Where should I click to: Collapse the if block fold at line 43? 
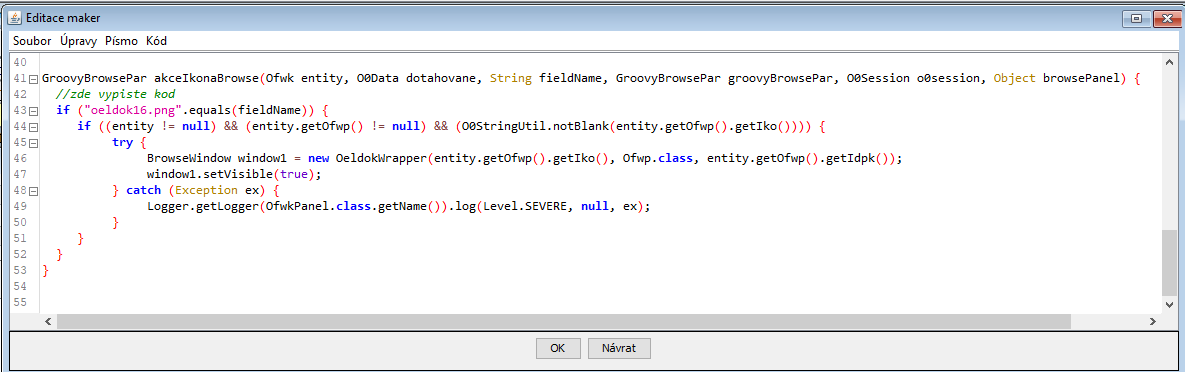[33, 110]
